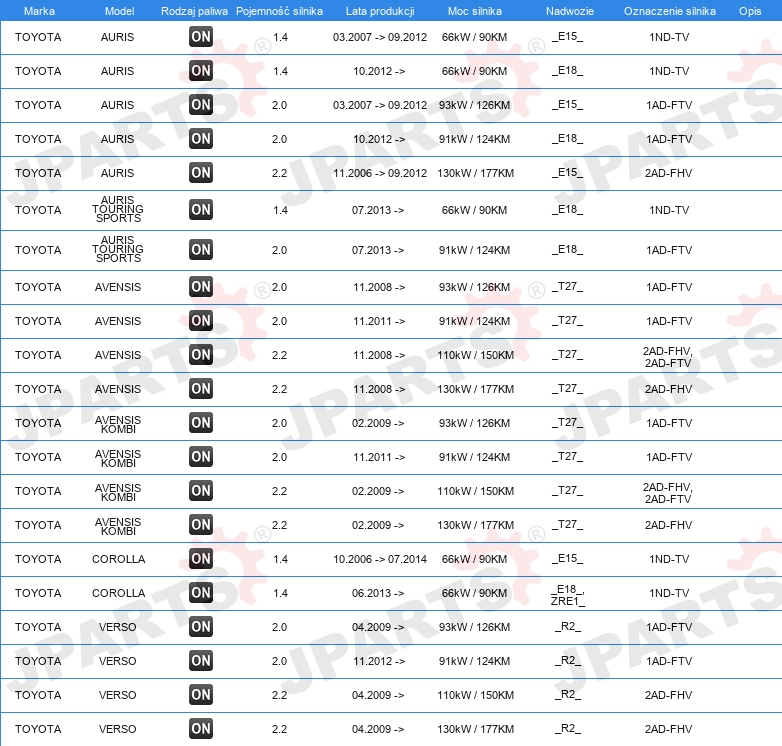Click the ON icon for Avensis Kombi 2.2 110kW
The image size is (782, 746).
pyautogui.click(x=200, y=490)
